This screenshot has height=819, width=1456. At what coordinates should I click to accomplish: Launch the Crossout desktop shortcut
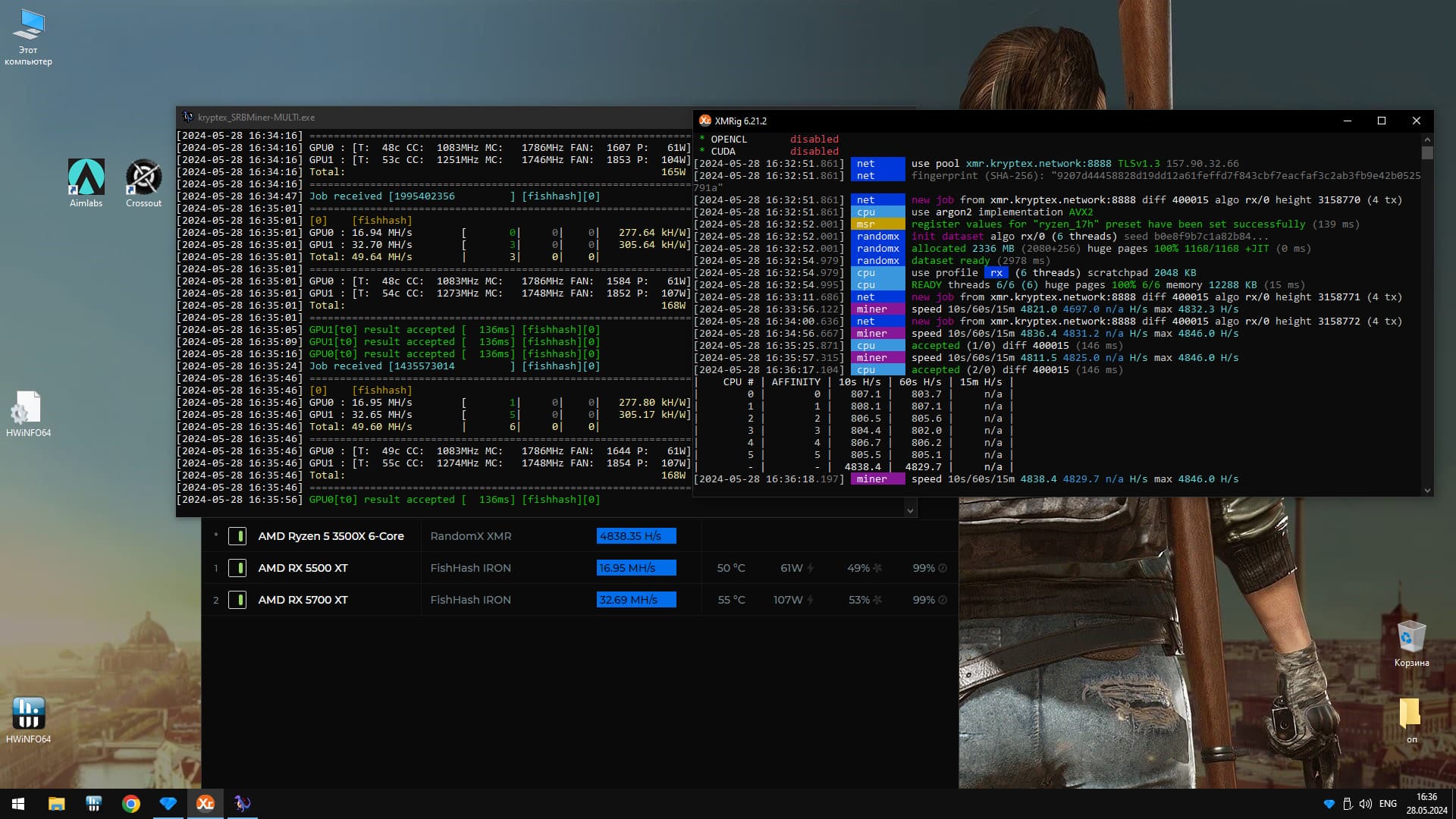tap(143, 183)
